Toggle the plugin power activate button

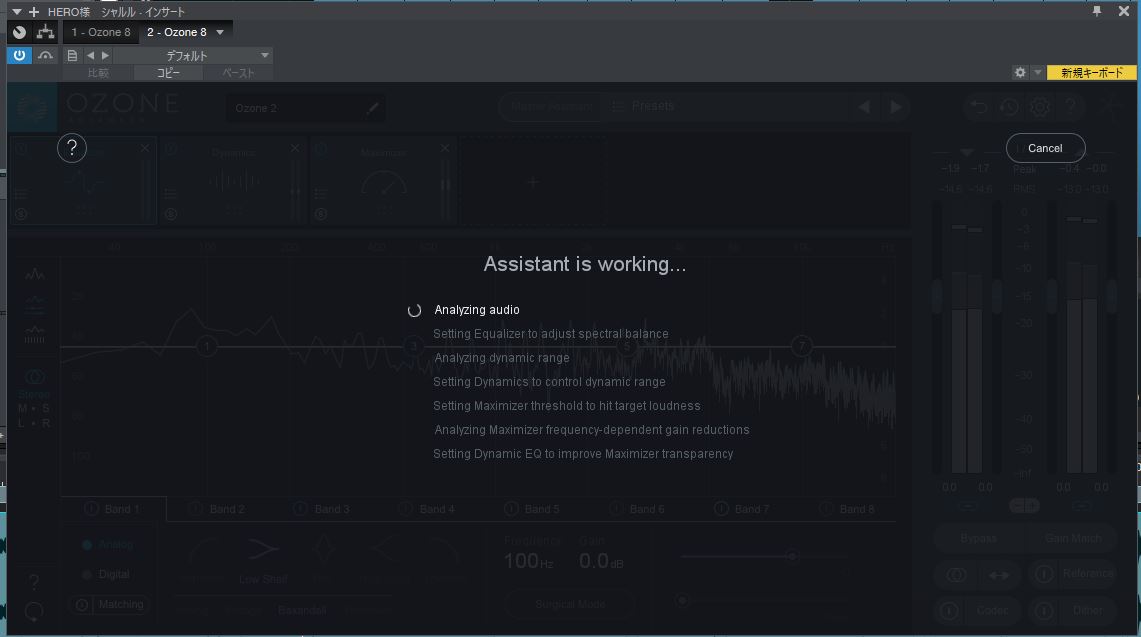coord(20,55)
